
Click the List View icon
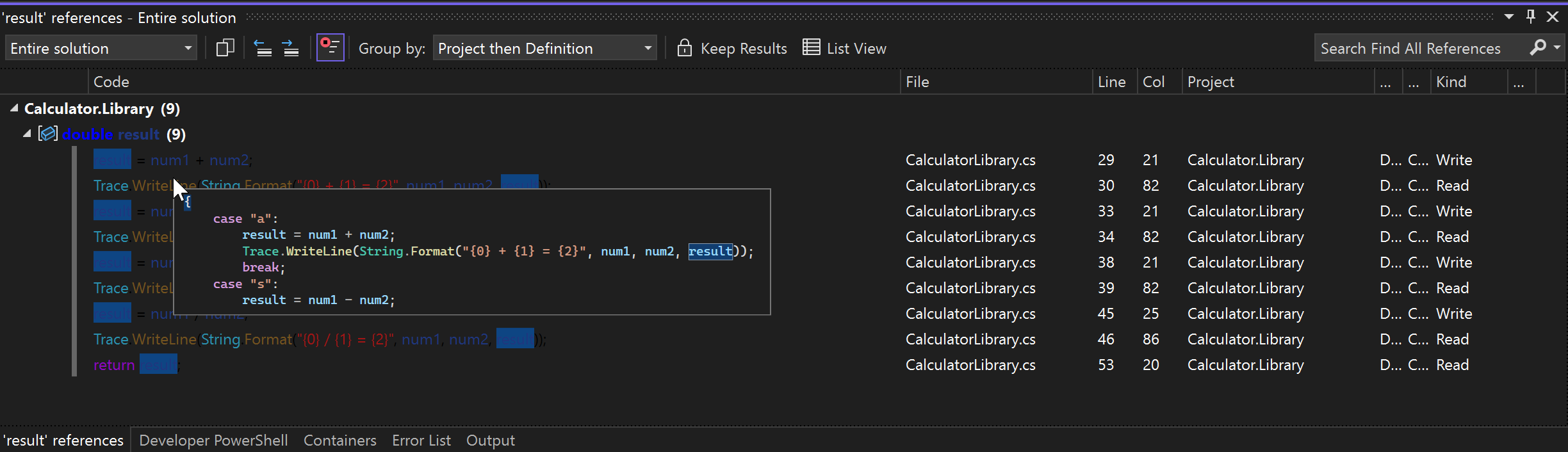tap(811, 48)
